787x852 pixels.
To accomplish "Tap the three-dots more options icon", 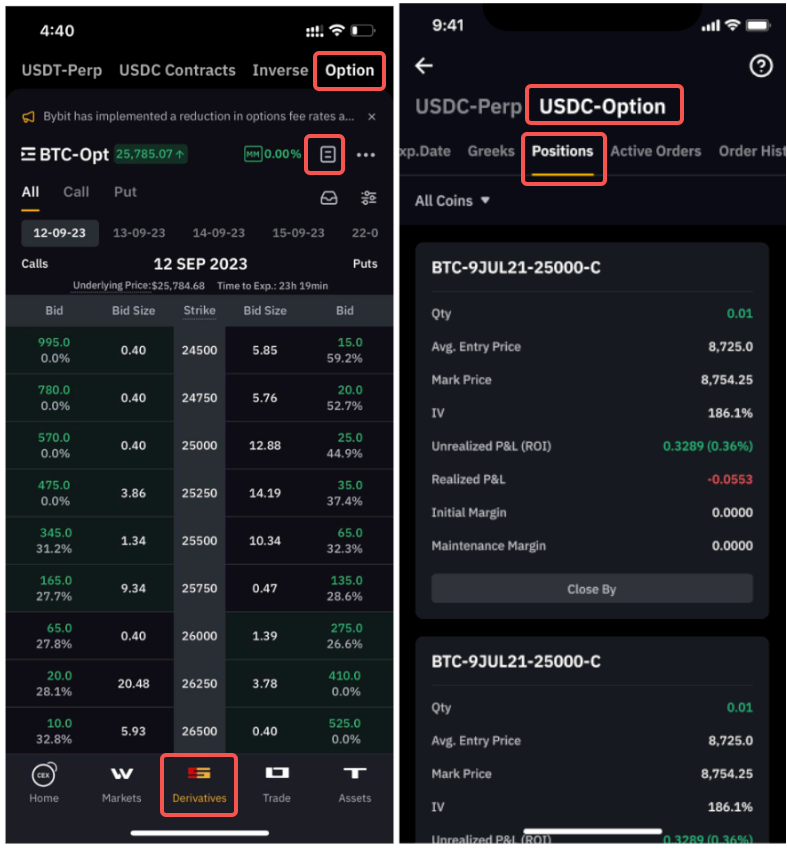I will (365, 155).
